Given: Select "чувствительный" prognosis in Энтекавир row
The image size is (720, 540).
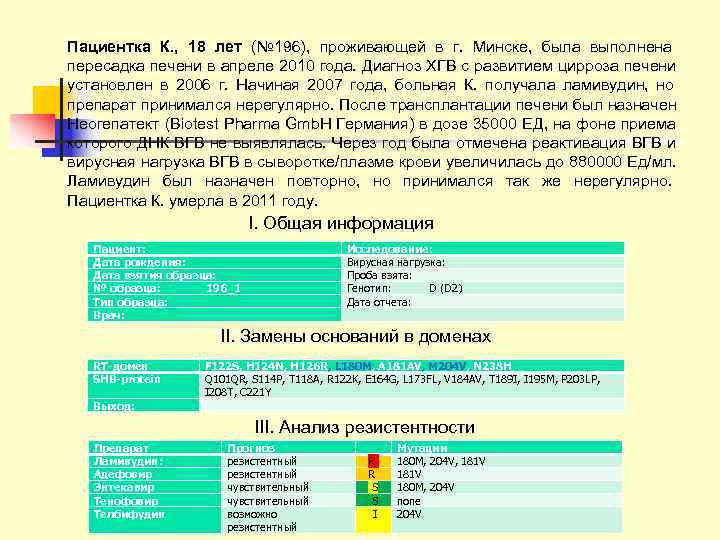Looking at the screenshot, I should tap(268, 487).
